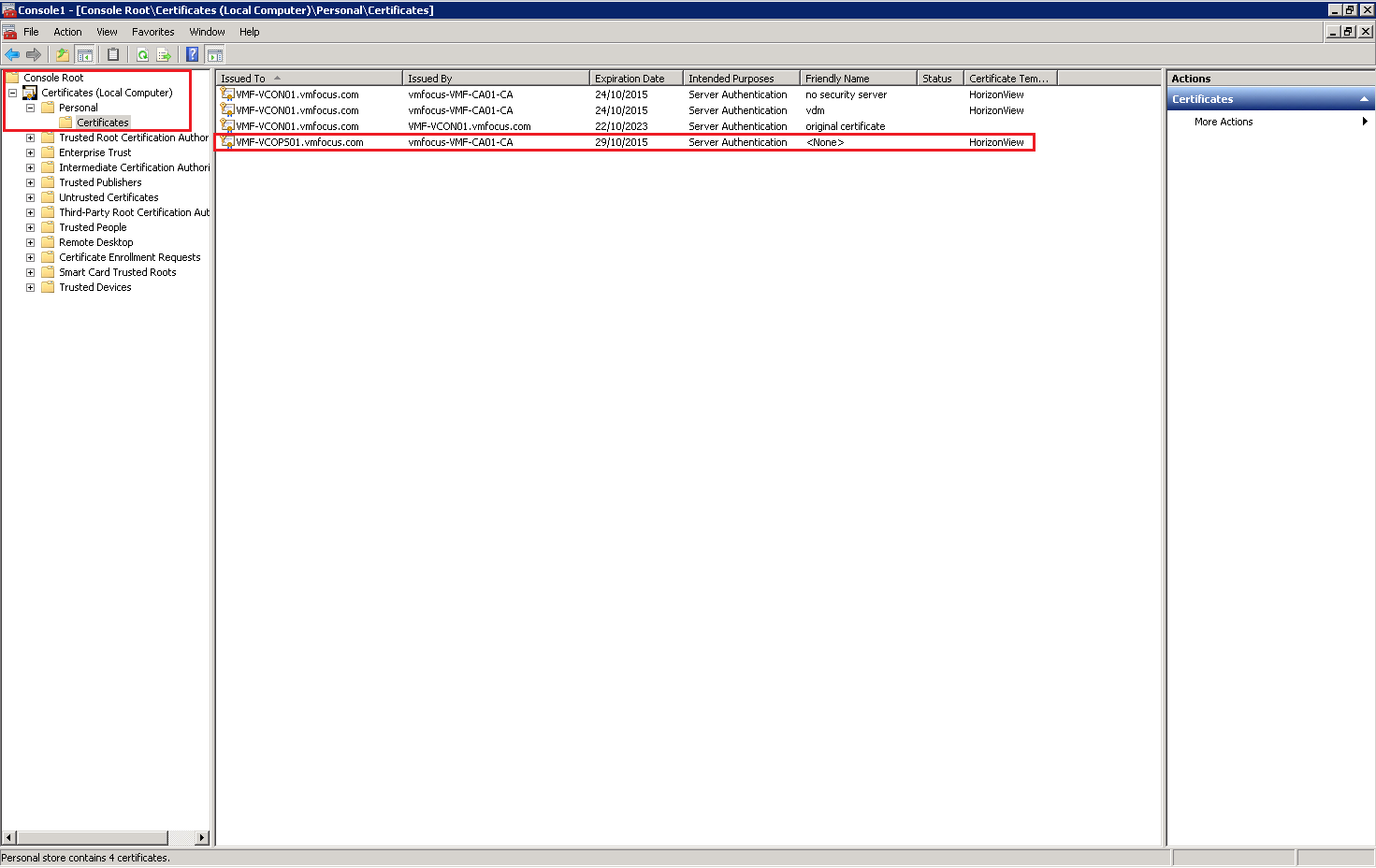Expand Trusted Root Certification Authorities node
The width and height of the screenshot is (1376, 868).
click(30, 137)
